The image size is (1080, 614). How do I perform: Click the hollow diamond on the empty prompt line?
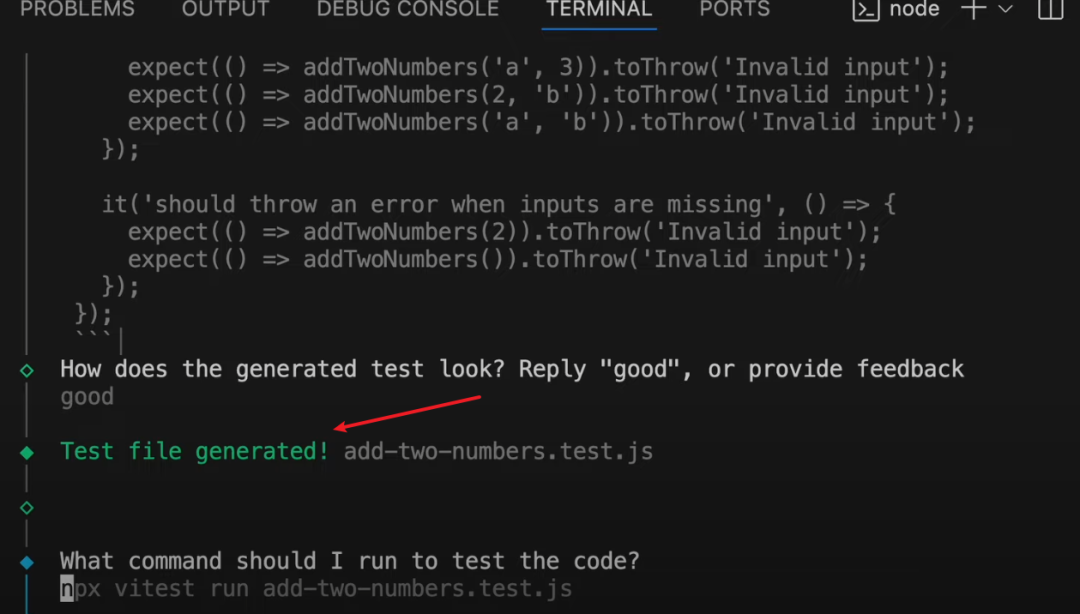tap(27, 507)
